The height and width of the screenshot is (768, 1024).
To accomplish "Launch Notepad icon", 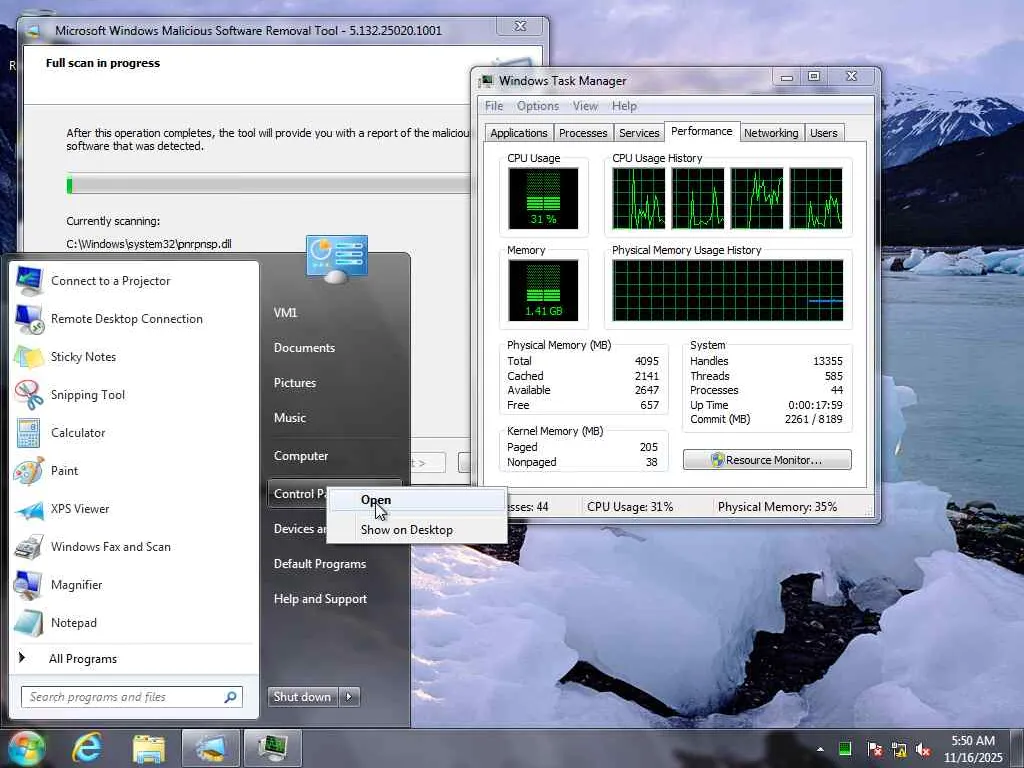I will (x=29, y=622).
